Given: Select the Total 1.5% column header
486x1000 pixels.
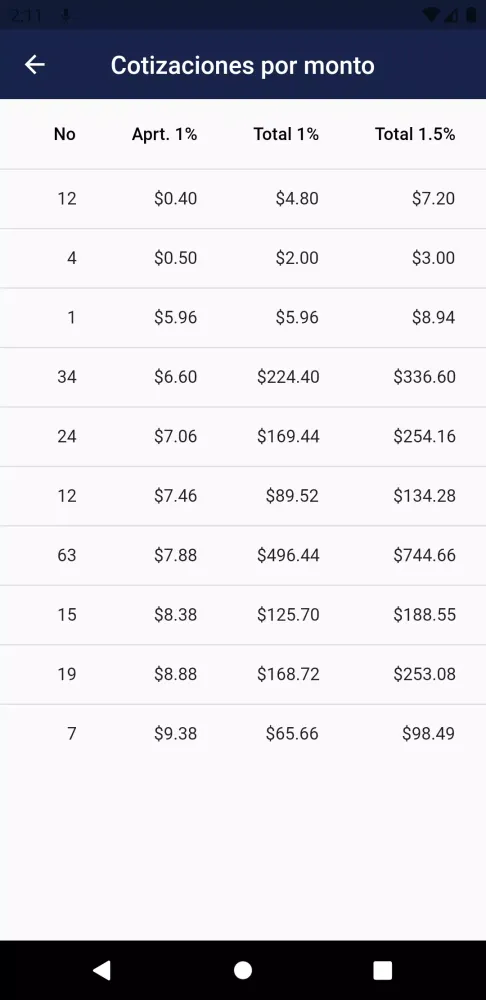Looking at the screenshot, I should [x=415, y=134].
